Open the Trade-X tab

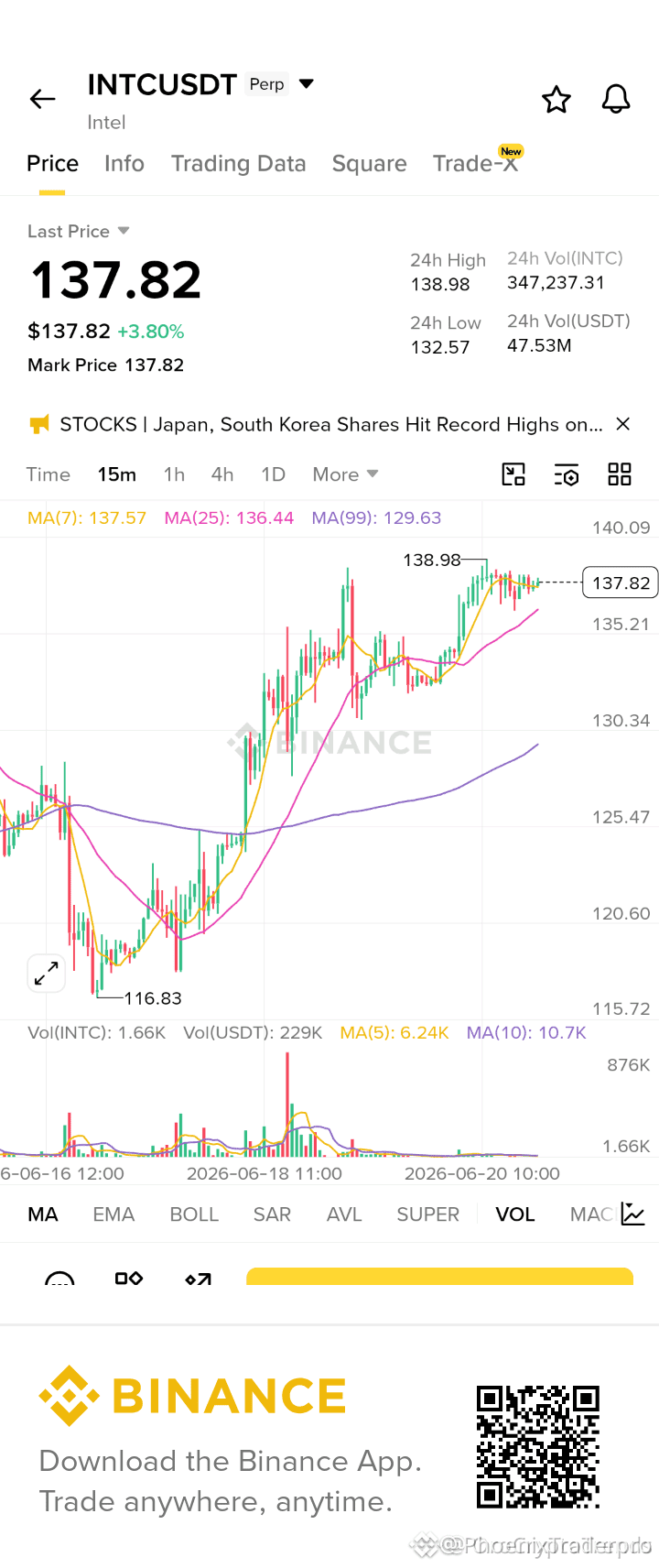coord(476,163)
